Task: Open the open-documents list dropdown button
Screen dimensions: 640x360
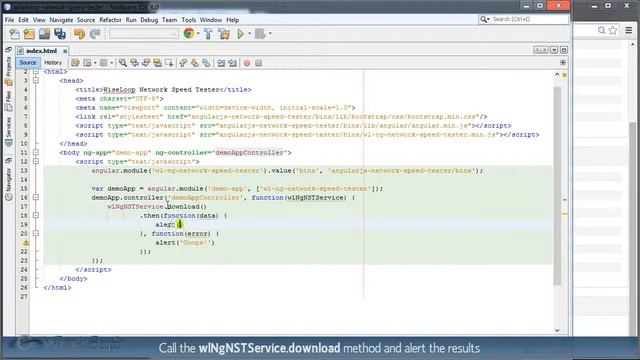Action: [x=554, y=50]
